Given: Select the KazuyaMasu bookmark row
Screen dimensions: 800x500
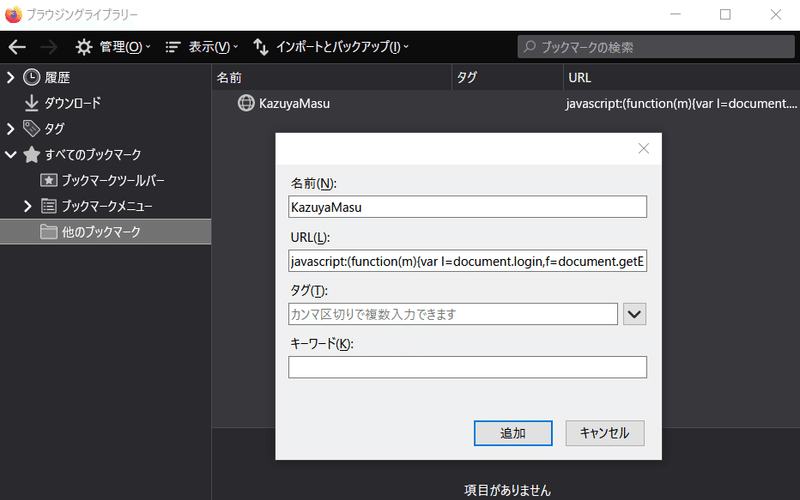Looking at the screenshot, I should (x=506, y=103).
